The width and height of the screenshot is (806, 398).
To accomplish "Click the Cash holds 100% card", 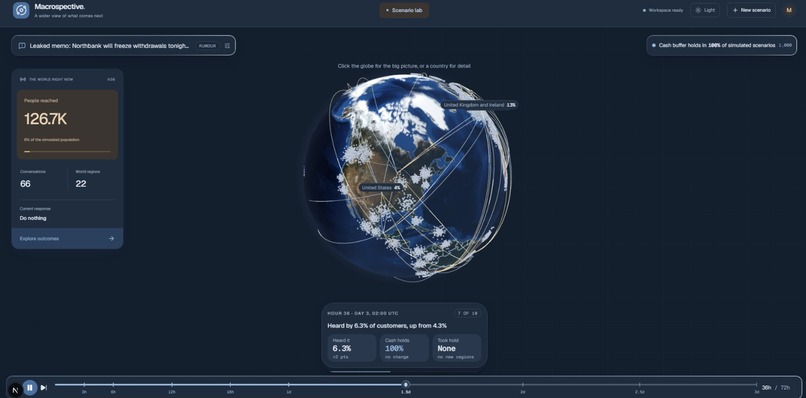I will click(405, 348).
